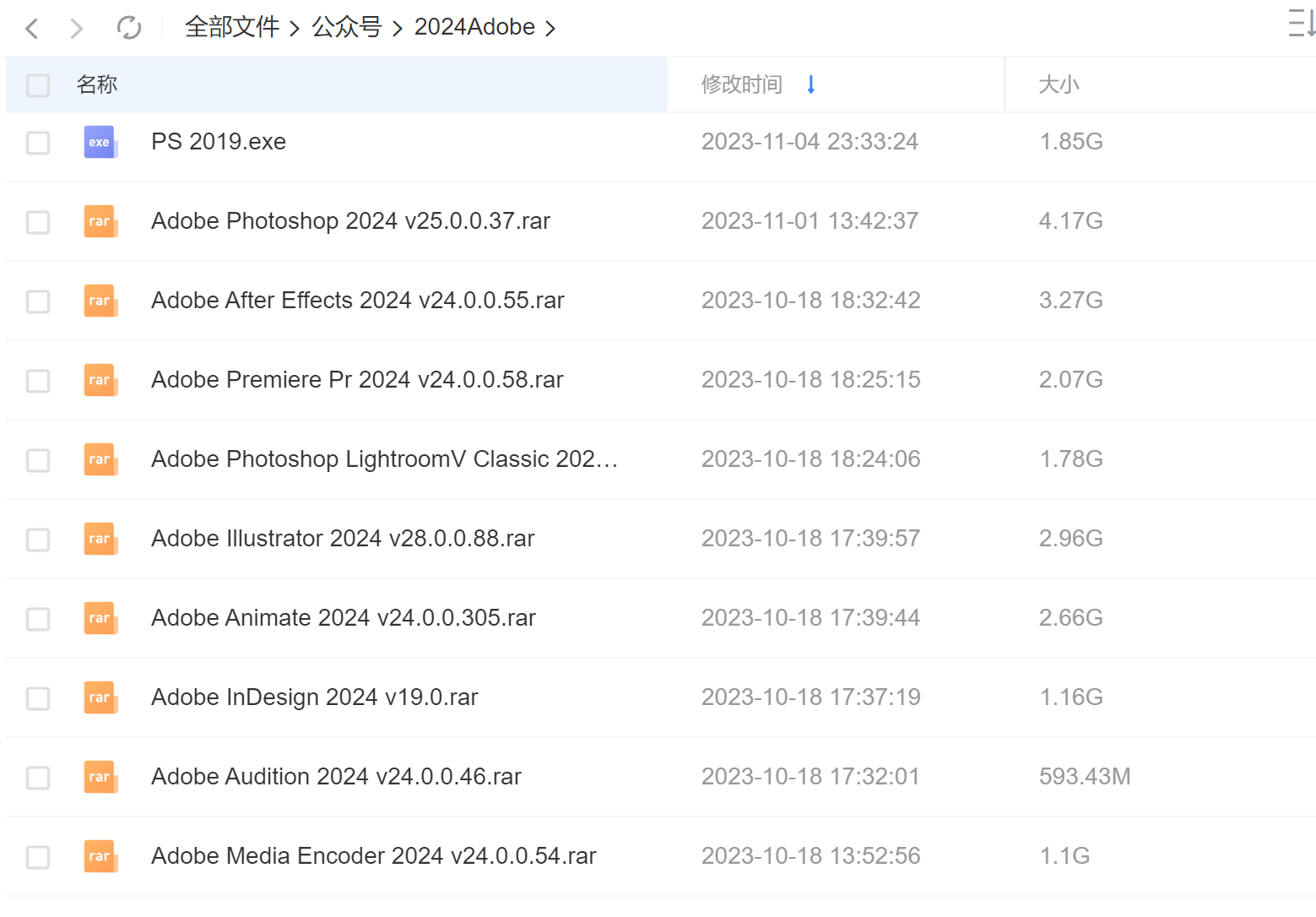Sort files by the 名称 column header
Viewport: 1316px width, 917px height.
pos(97,84)
